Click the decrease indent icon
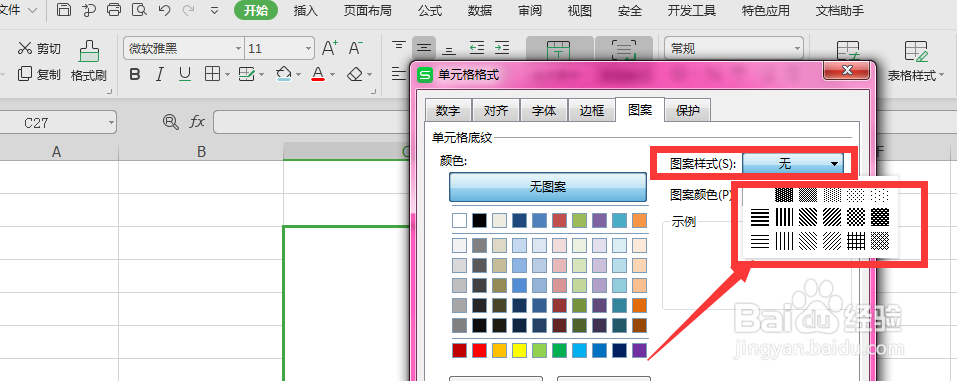Viewport: 957px width, 381px height. (477, 48)
